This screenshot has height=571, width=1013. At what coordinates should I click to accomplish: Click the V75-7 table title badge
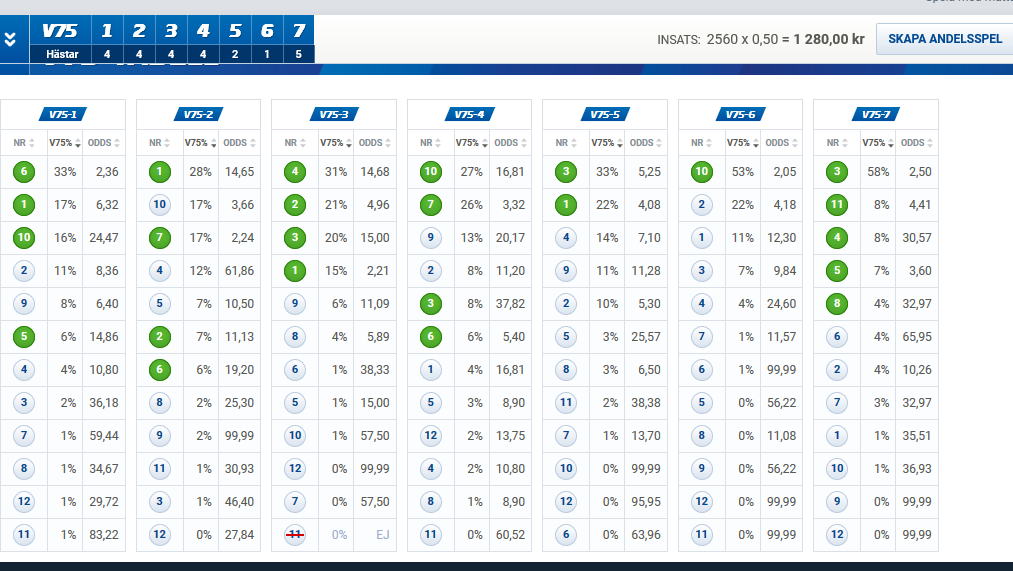click(x=875, y=114)
